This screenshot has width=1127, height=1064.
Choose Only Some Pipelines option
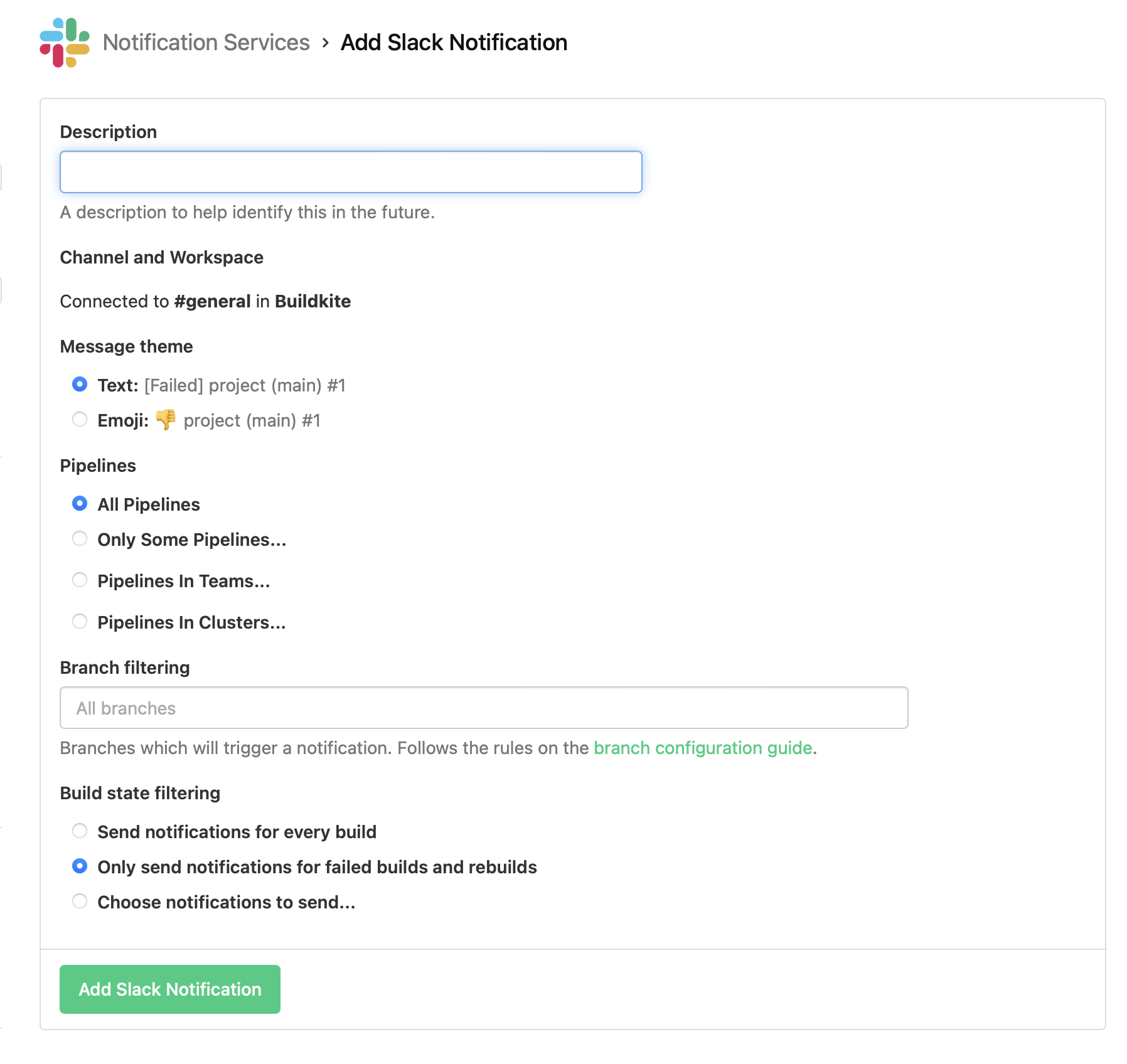tap(80, 538)
